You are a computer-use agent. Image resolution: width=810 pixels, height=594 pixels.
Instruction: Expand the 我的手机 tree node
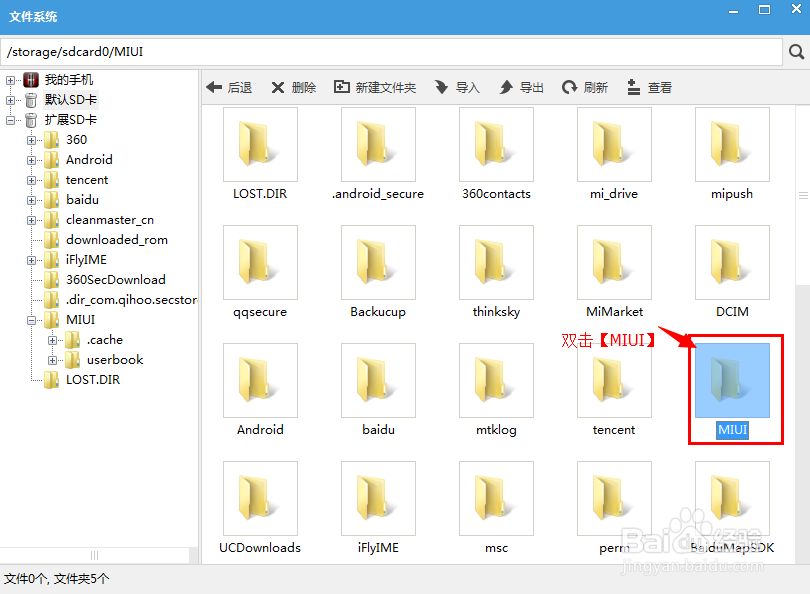(x=10, y=80)
